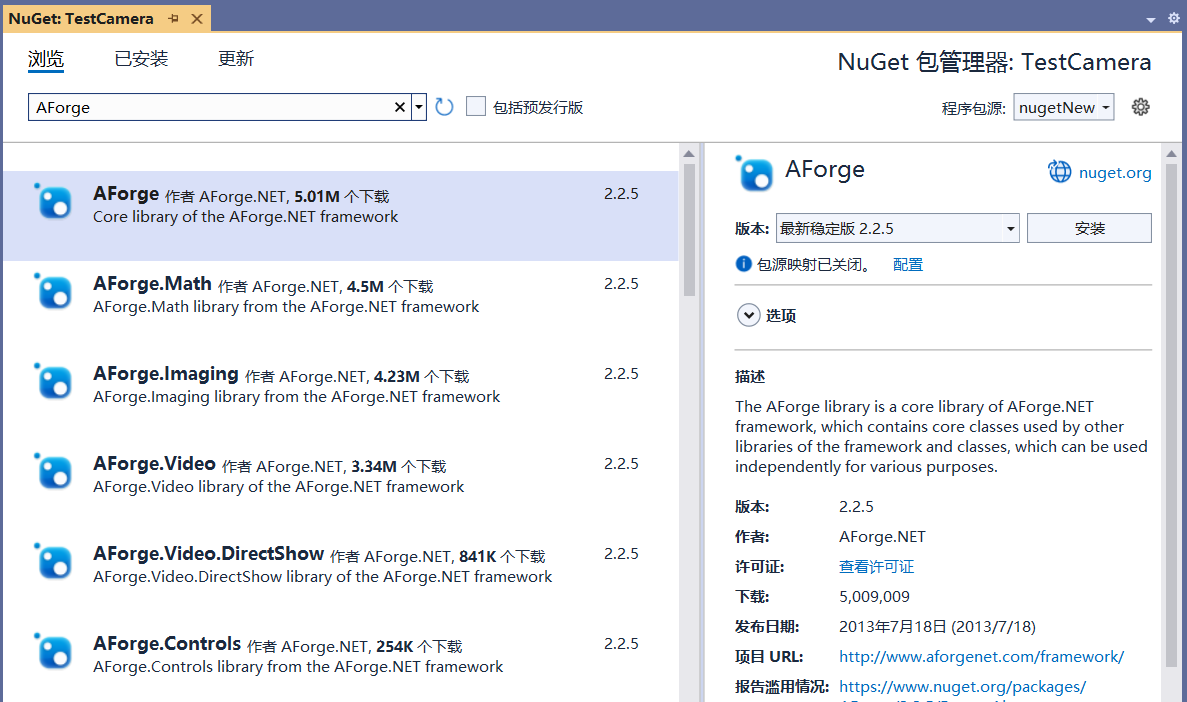Click the 安装 button for AForge

(x=1089, y=227)
